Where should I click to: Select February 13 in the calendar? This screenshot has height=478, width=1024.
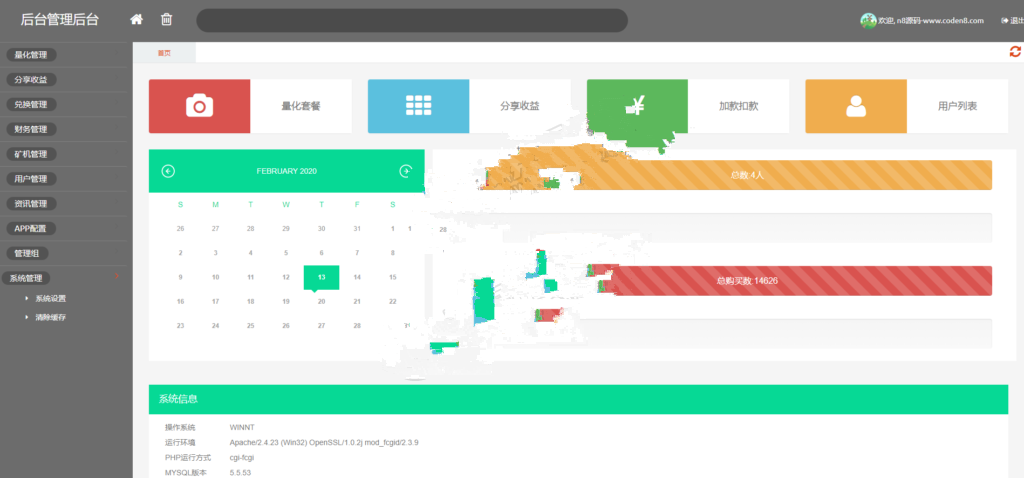pos(321,277)
